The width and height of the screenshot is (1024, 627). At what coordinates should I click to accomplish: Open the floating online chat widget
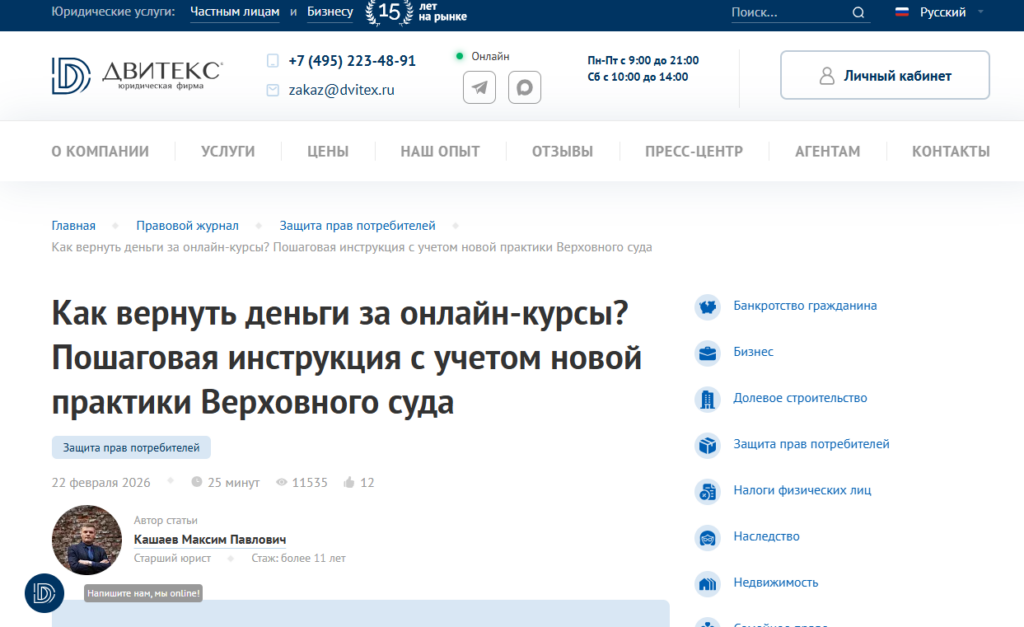click(x=44, y=593)
